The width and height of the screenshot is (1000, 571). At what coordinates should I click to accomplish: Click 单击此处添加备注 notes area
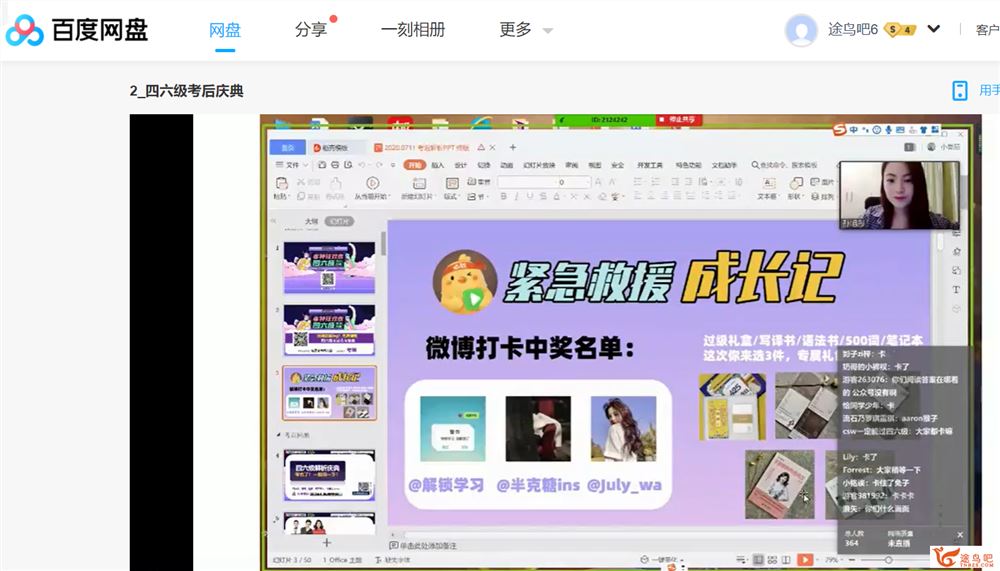[423, 545]
